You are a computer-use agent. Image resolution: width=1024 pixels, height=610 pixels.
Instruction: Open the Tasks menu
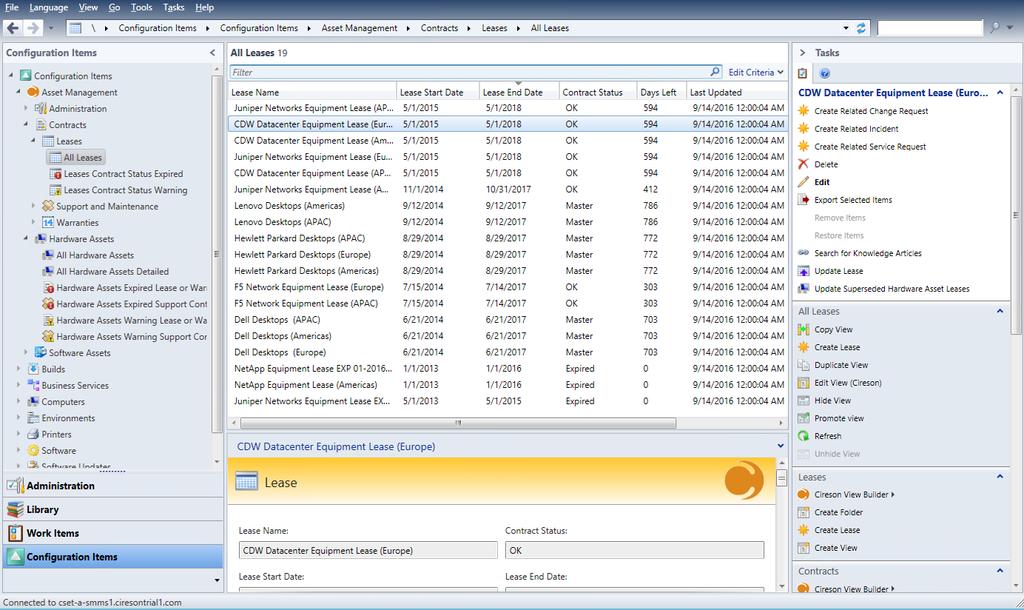click(173, 7)
